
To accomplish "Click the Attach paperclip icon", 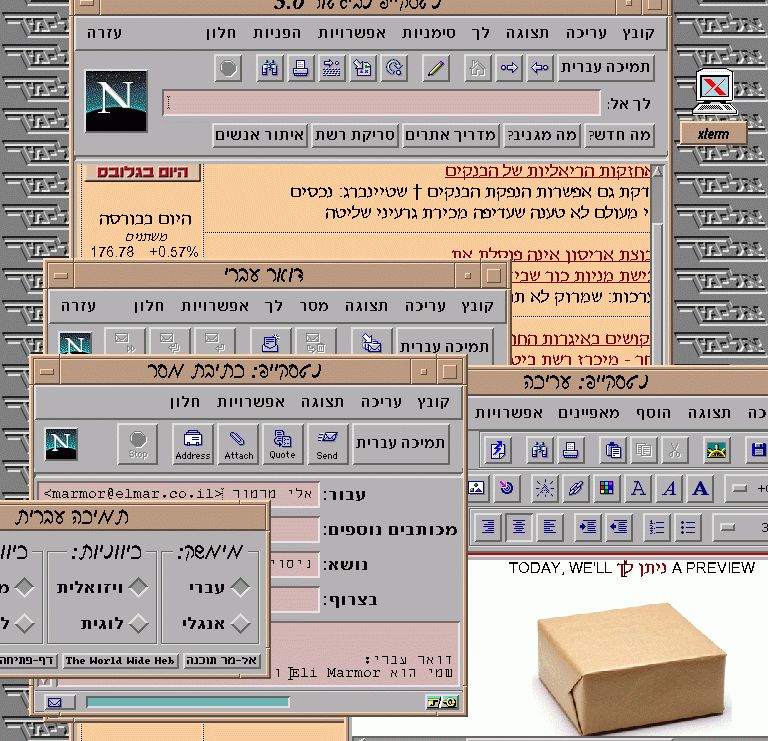I will [239, 444].
